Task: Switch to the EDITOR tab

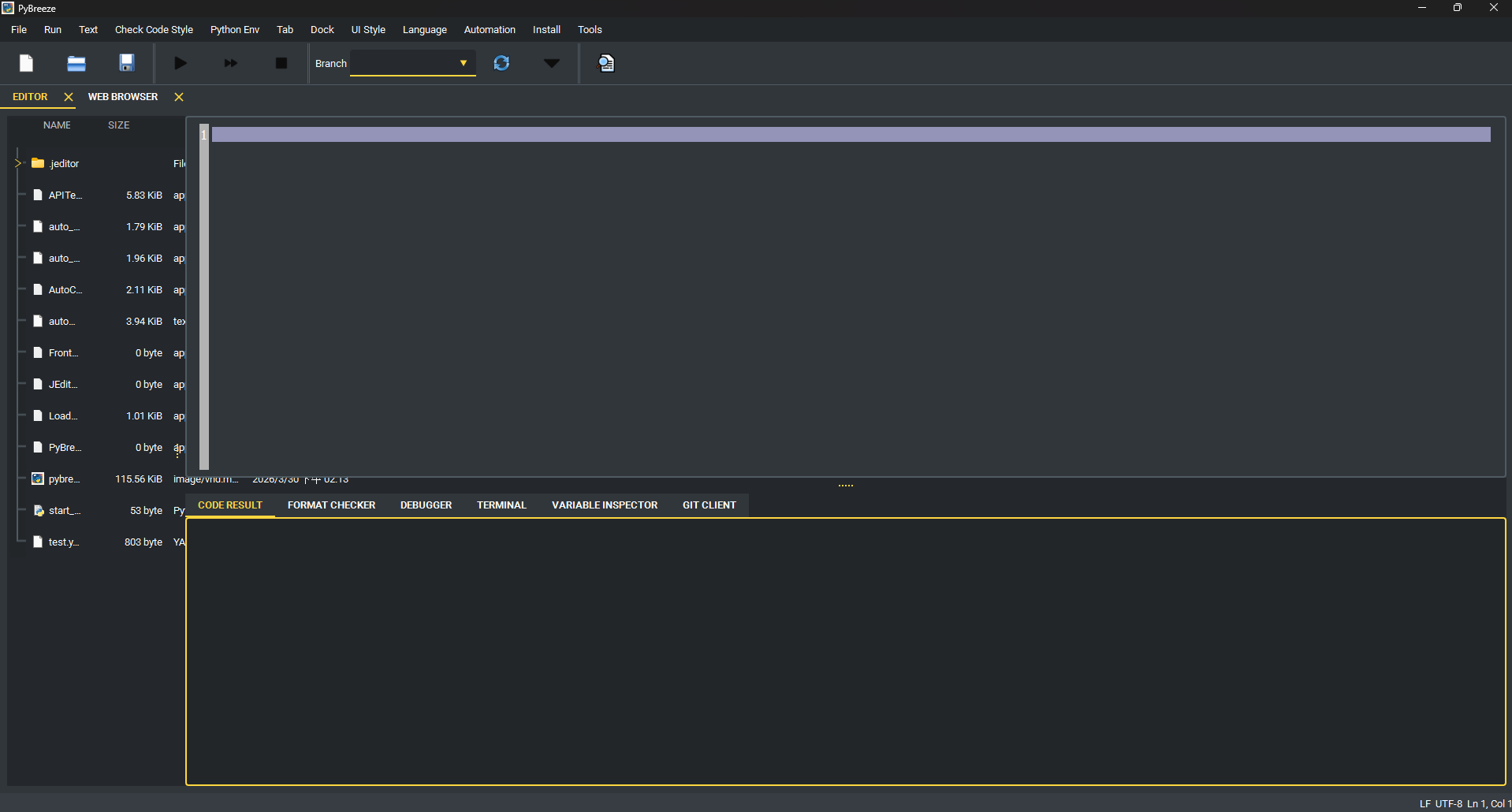Action: pyautogui.click(x=30, y=97)
